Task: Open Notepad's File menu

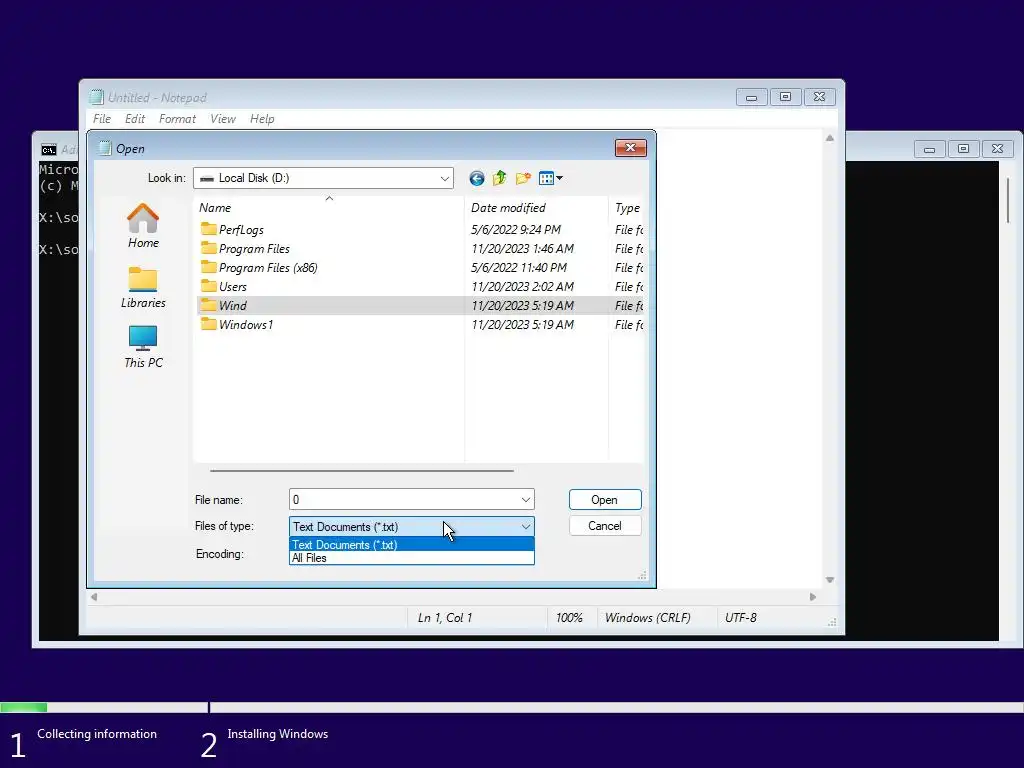Action: click(x=102, y=119)
